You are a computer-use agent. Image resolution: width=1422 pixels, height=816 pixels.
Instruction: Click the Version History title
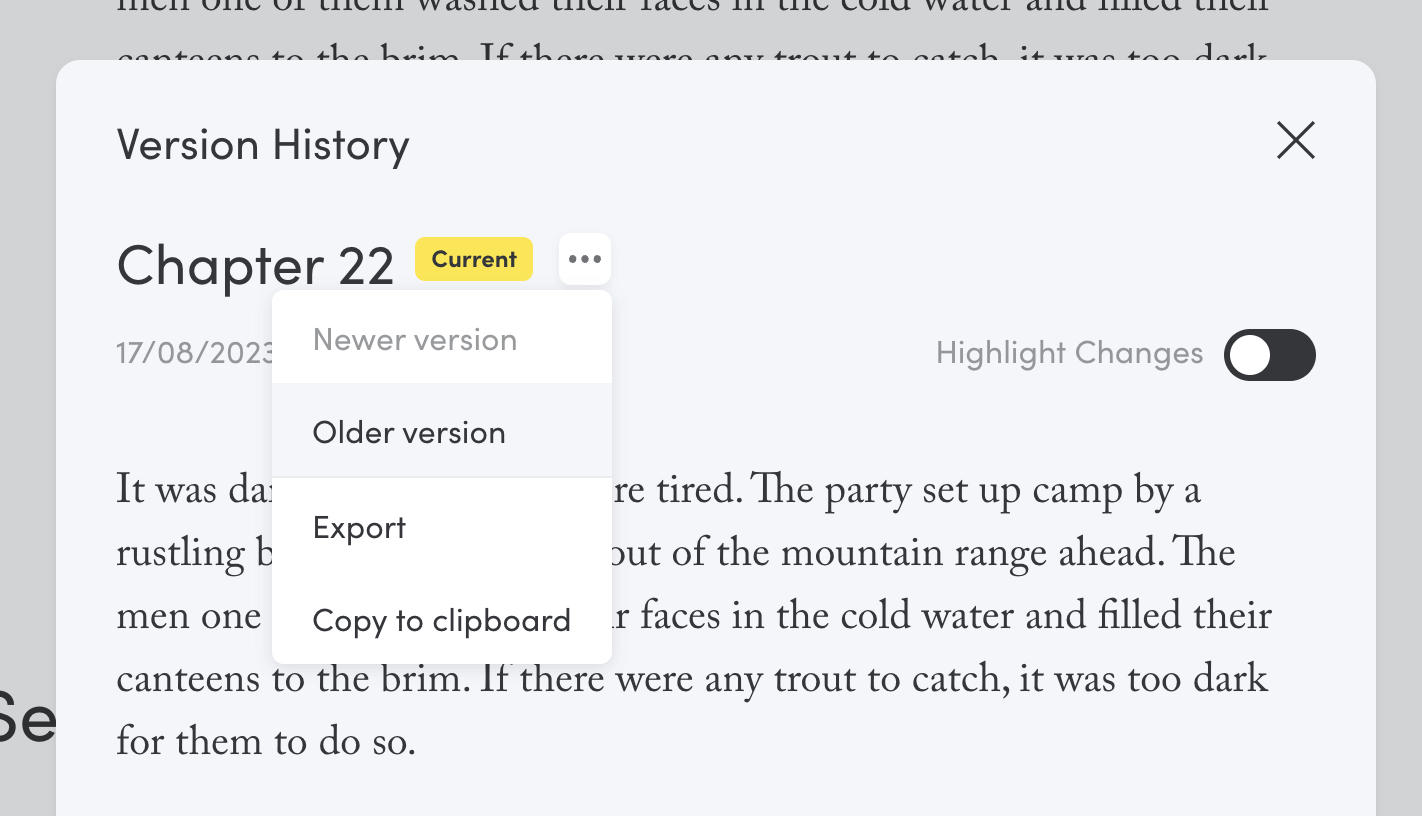click(263, 145)
